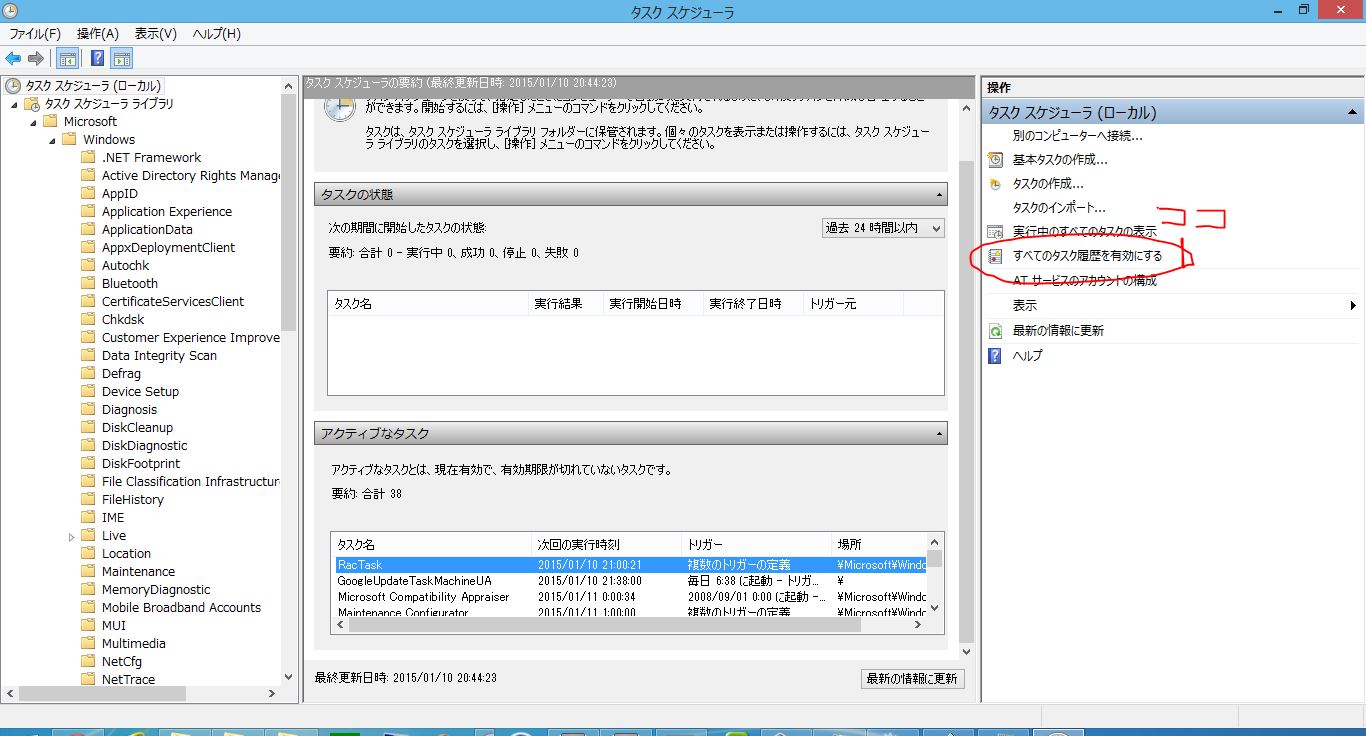Viewport: 1366px width, 736px height.
Task: Collapse the タスク スケジューラ ライブラリ tree node
Action: click(x=14, y=105)
